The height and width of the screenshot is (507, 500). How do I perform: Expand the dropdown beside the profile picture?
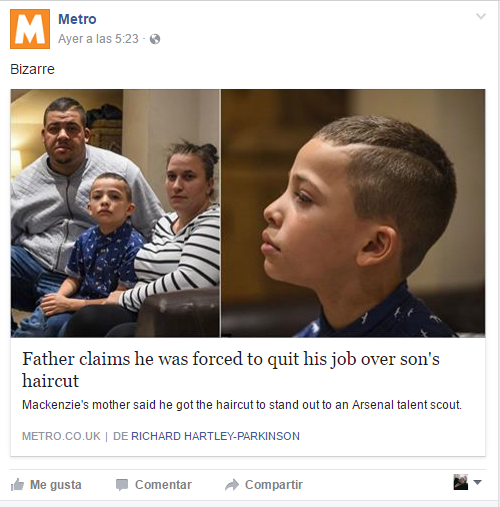(477, 482)
